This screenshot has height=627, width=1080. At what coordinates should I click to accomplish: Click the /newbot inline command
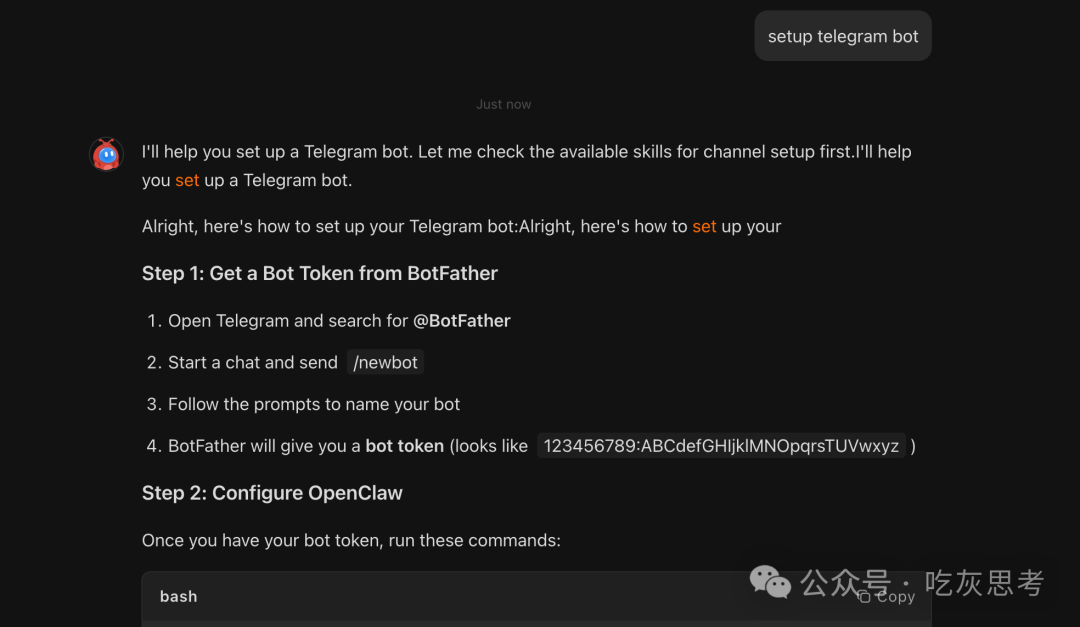(x=385, y=362)
